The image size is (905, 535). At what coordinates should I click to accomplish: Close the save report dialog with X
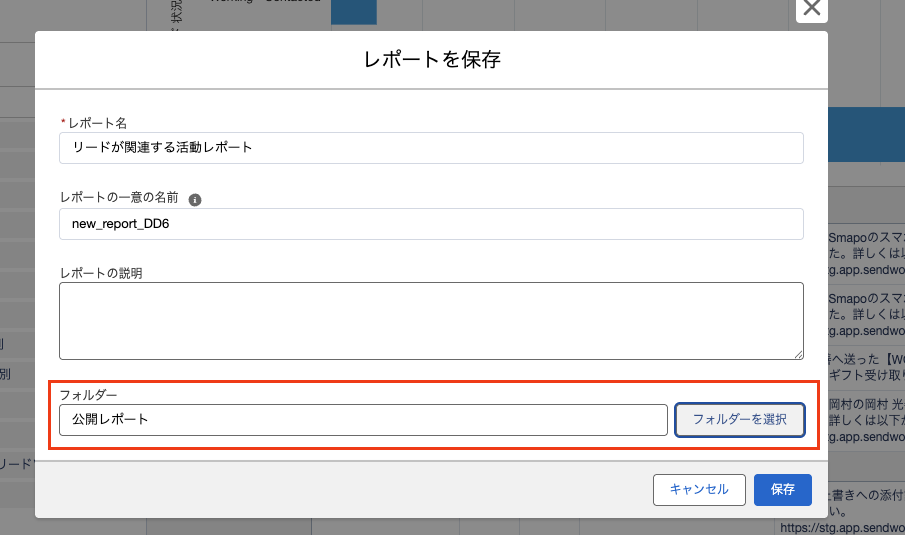[x=811, y=9]
